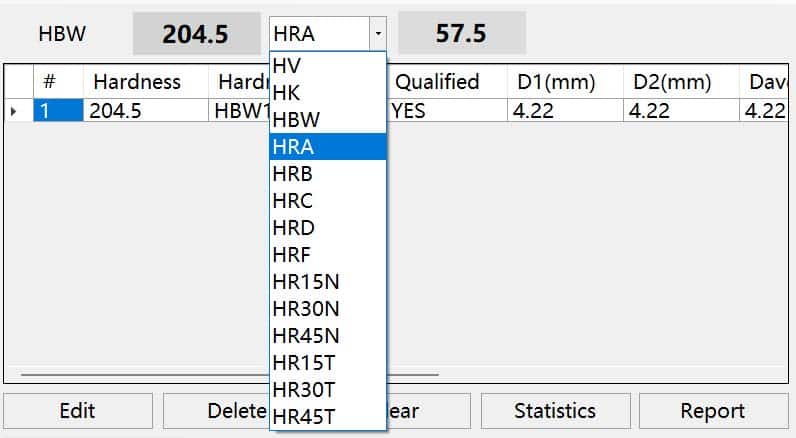The image size is (796, 438).
Task: Select HR15T in the dropdown
Action: pos(327,363)
